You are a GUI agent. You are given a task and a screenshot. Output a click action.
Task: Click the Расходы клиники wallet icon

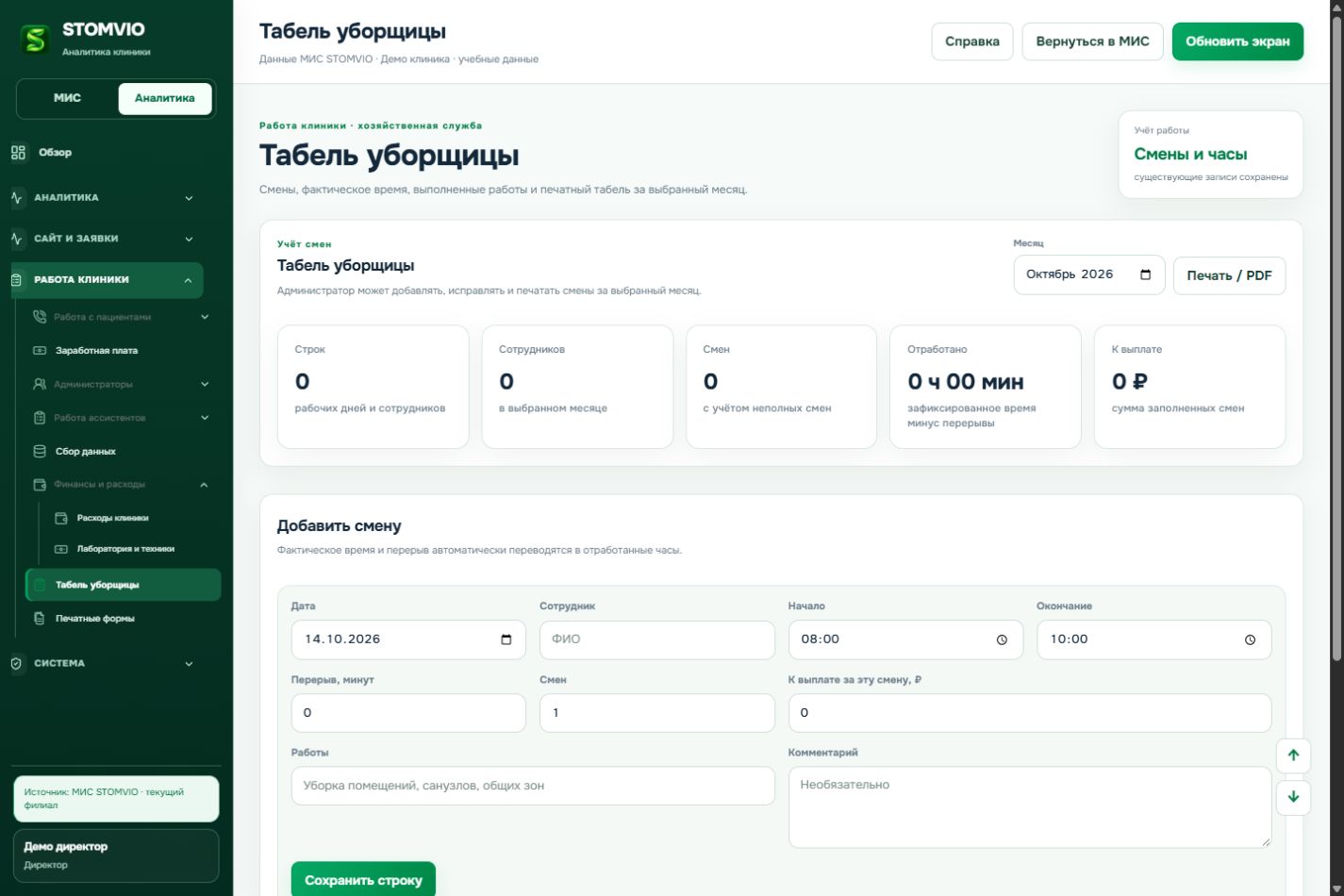click(x=61, y=518)
